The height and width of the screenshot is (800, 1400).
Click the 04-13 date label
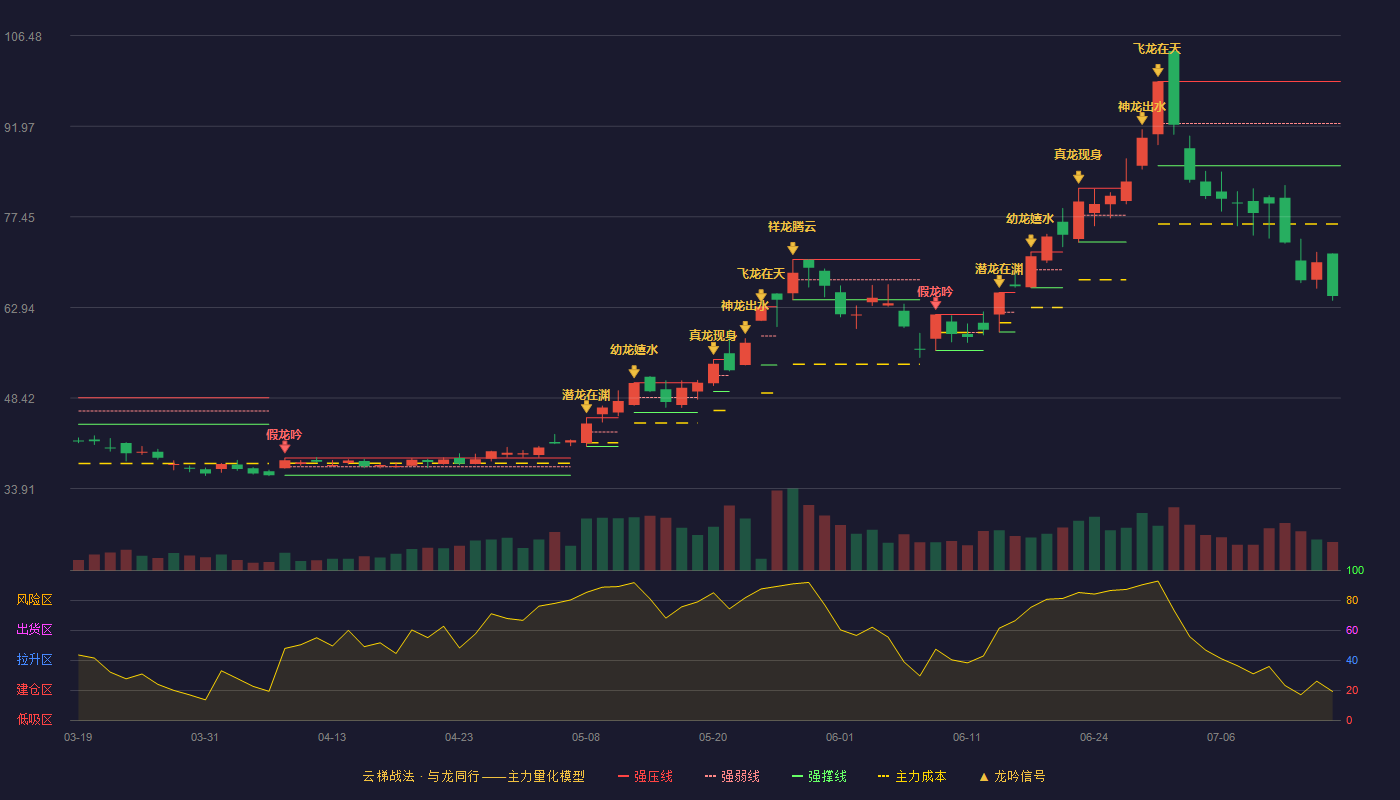point(332,737)
